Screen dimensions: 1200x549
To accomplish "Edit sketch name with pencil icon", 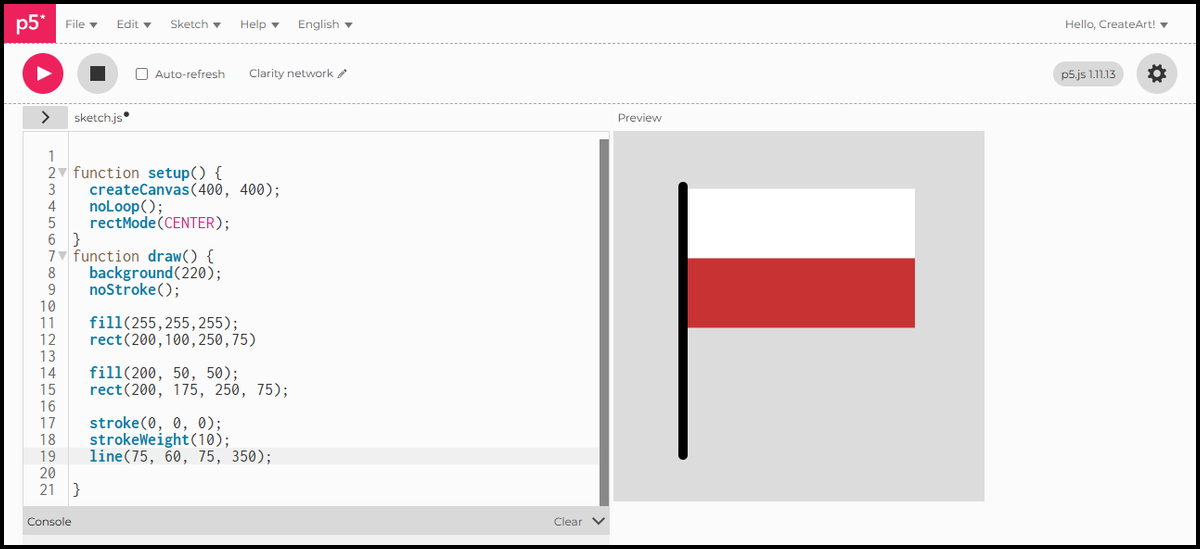I will [x=342, y=73].
